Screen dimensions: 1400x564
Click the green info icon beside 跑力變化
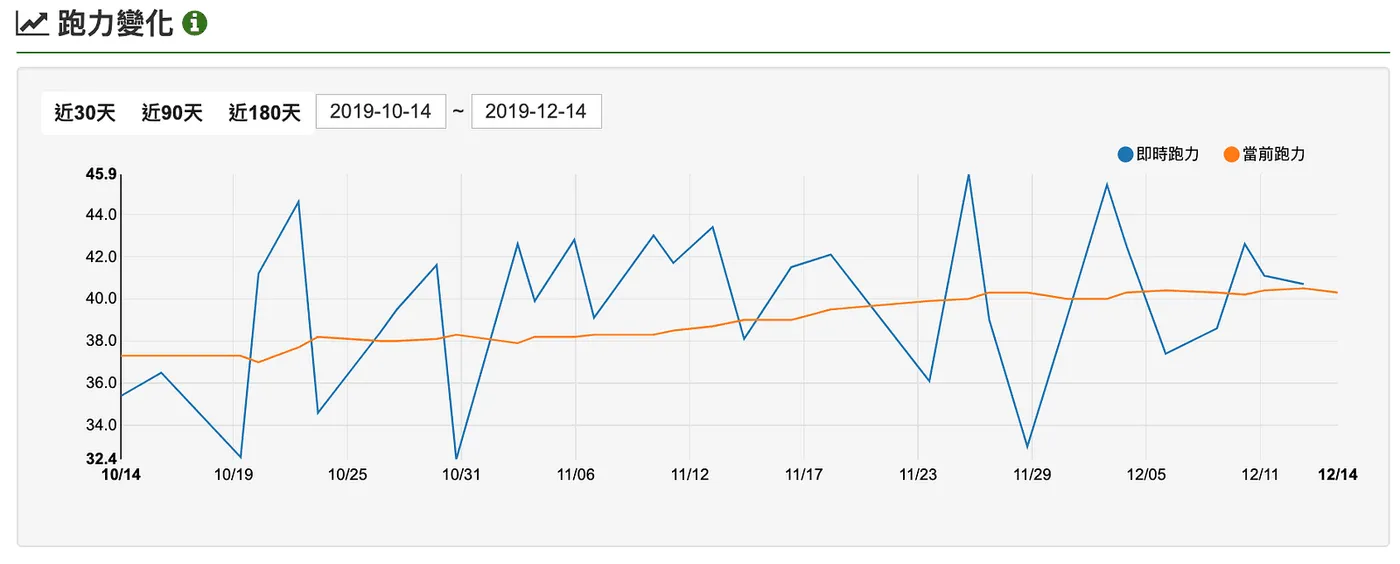point(195,23)
